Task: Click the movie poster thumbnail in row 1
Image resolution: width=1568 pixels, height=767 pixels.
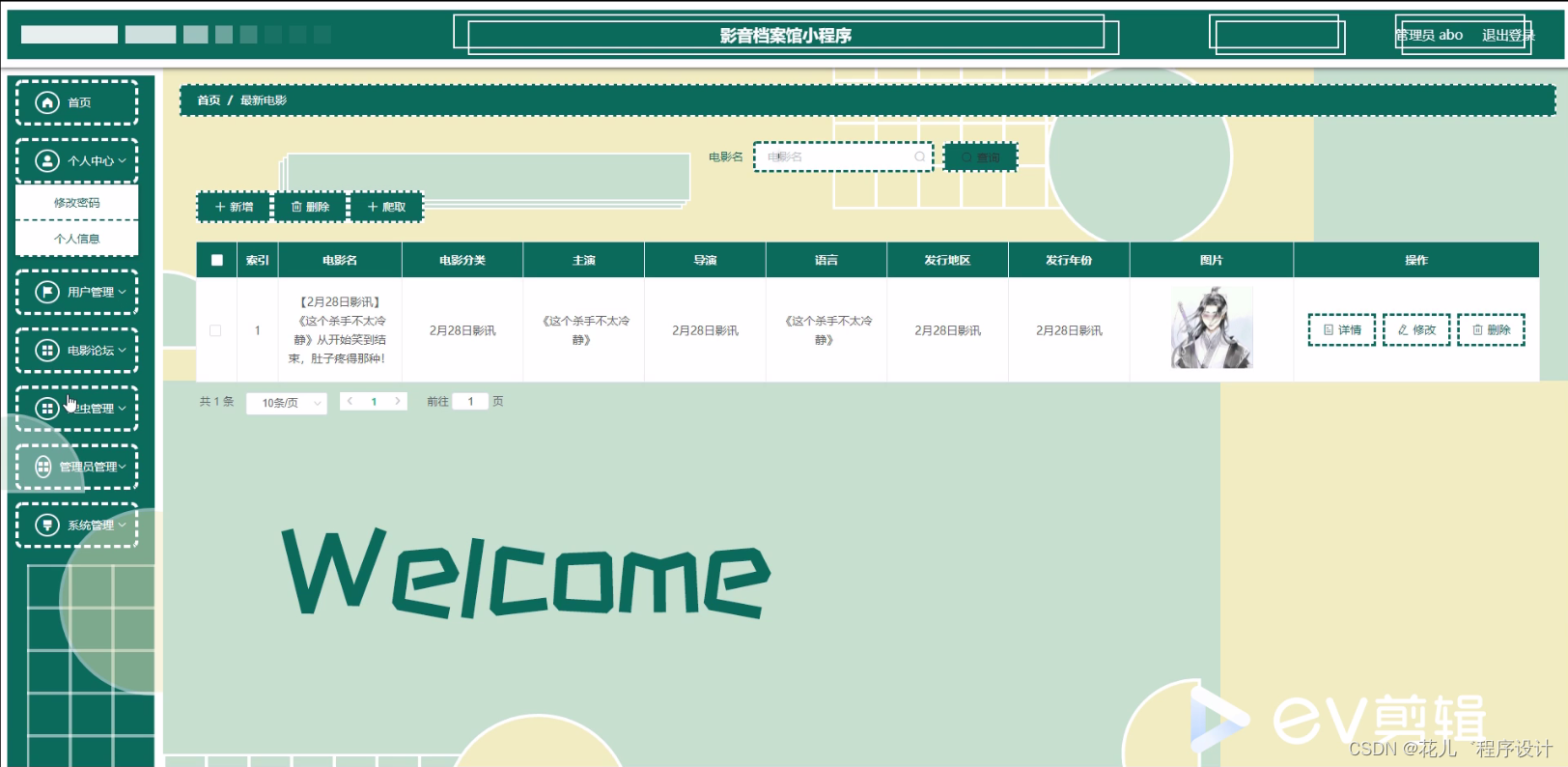Action: coord(1212,327)
